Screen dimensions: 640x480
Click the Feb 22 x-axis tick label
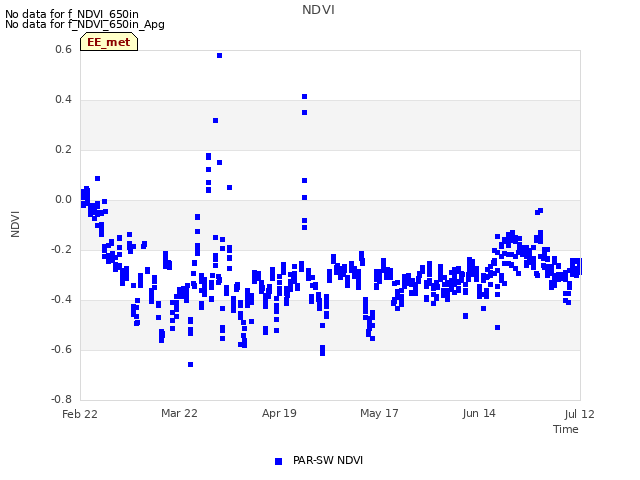(80, 414)
